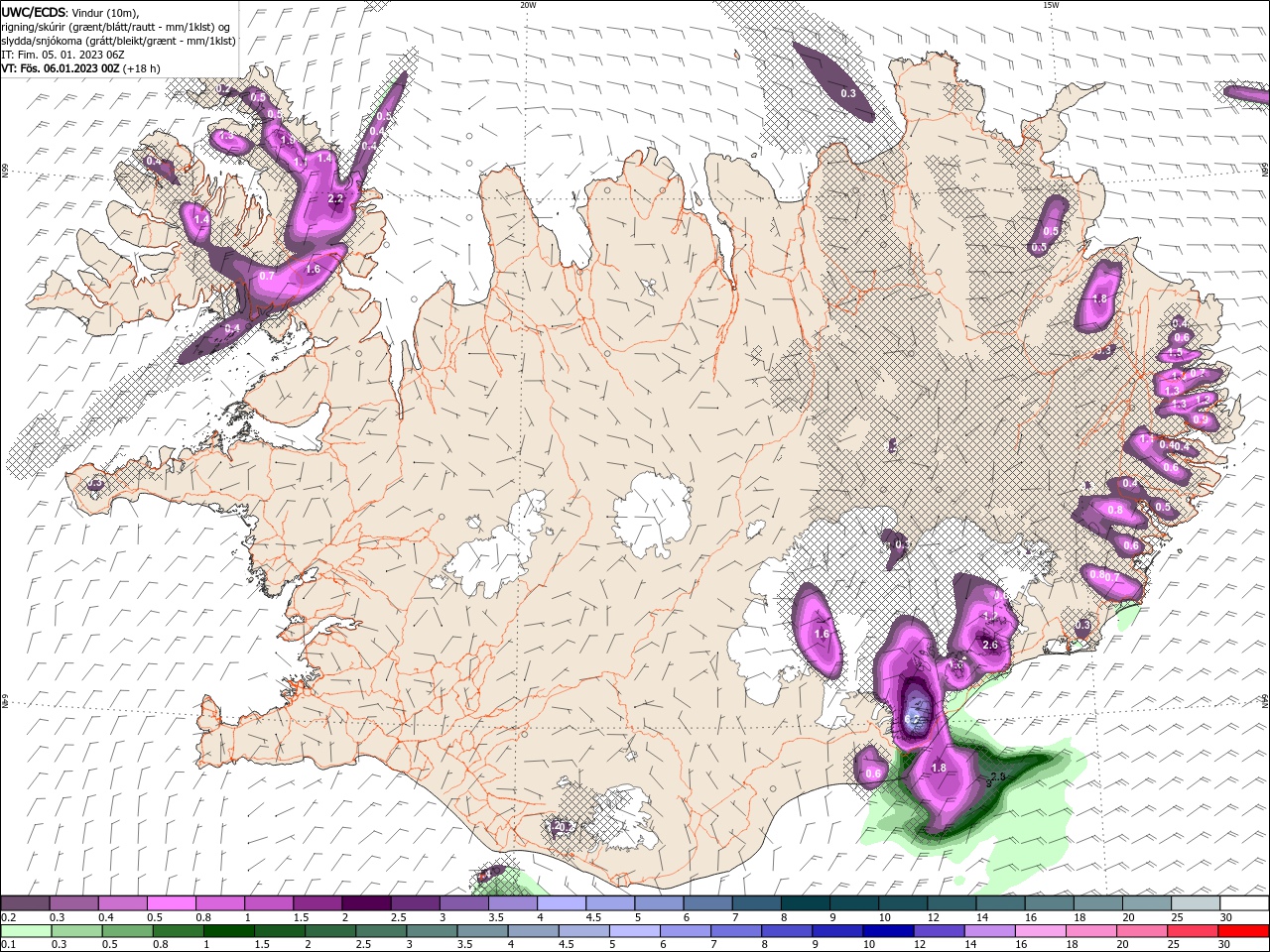
Task: Click the '0.2' label under the snow scale
Action: click(x=8, y=917)
